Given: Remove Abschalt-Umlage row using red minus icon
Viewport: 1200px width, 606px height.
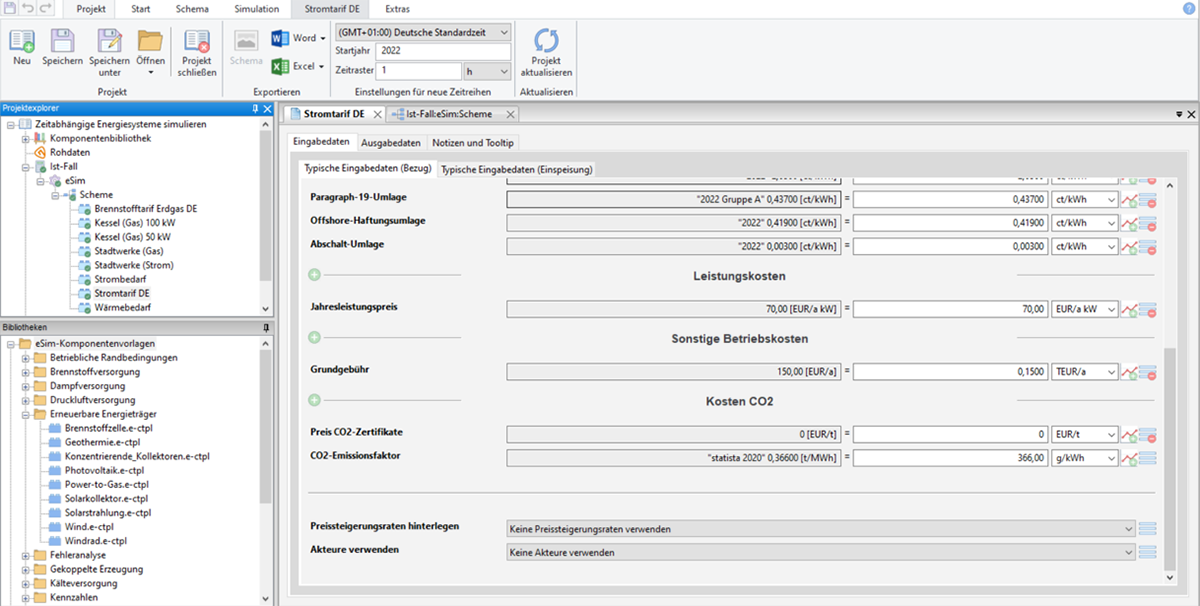Looking at the screenshot, I should click(1147, 247).
